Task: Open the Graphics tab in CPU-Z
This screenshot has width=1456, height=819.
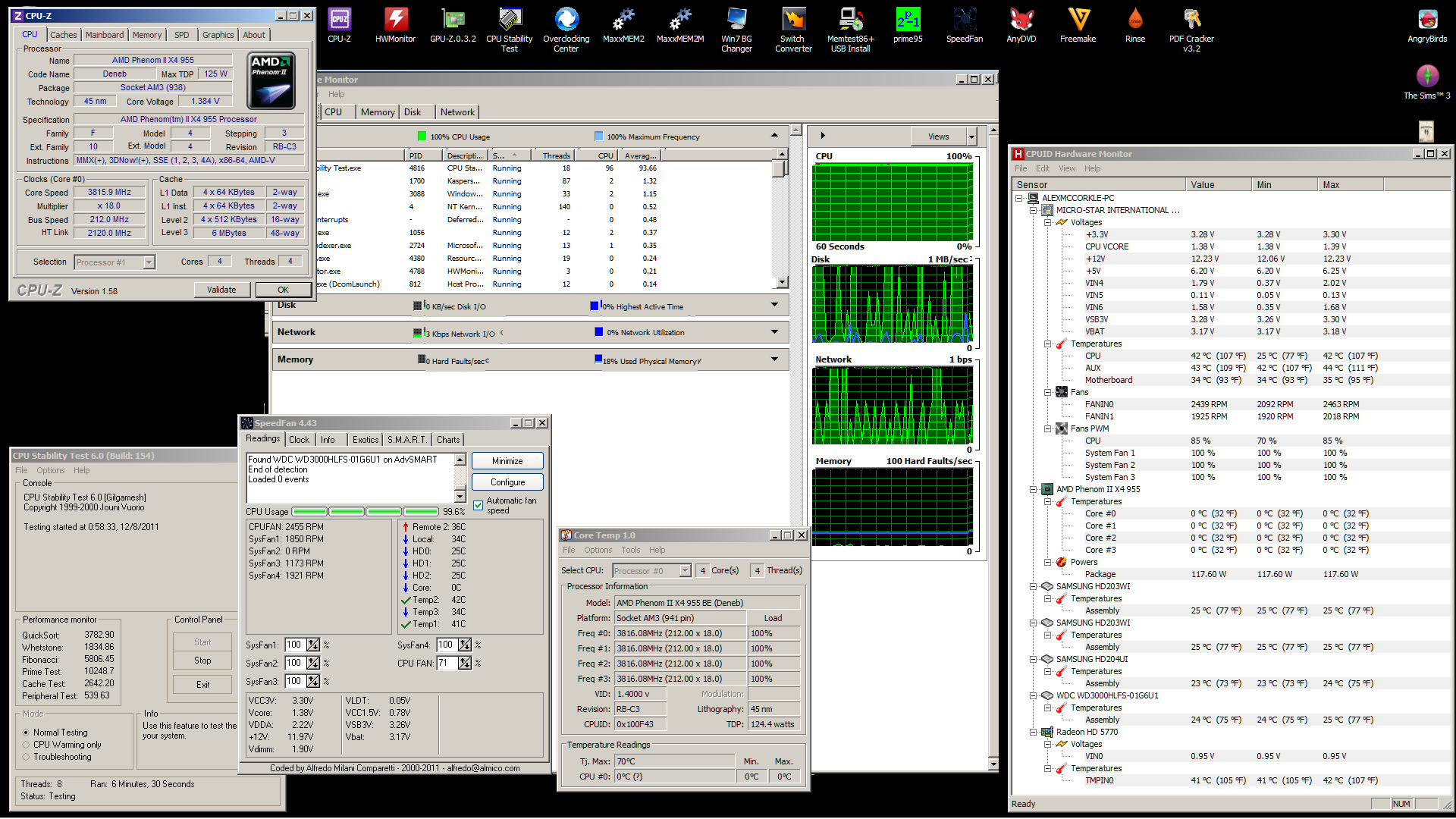Action: (x=218, y=35)
